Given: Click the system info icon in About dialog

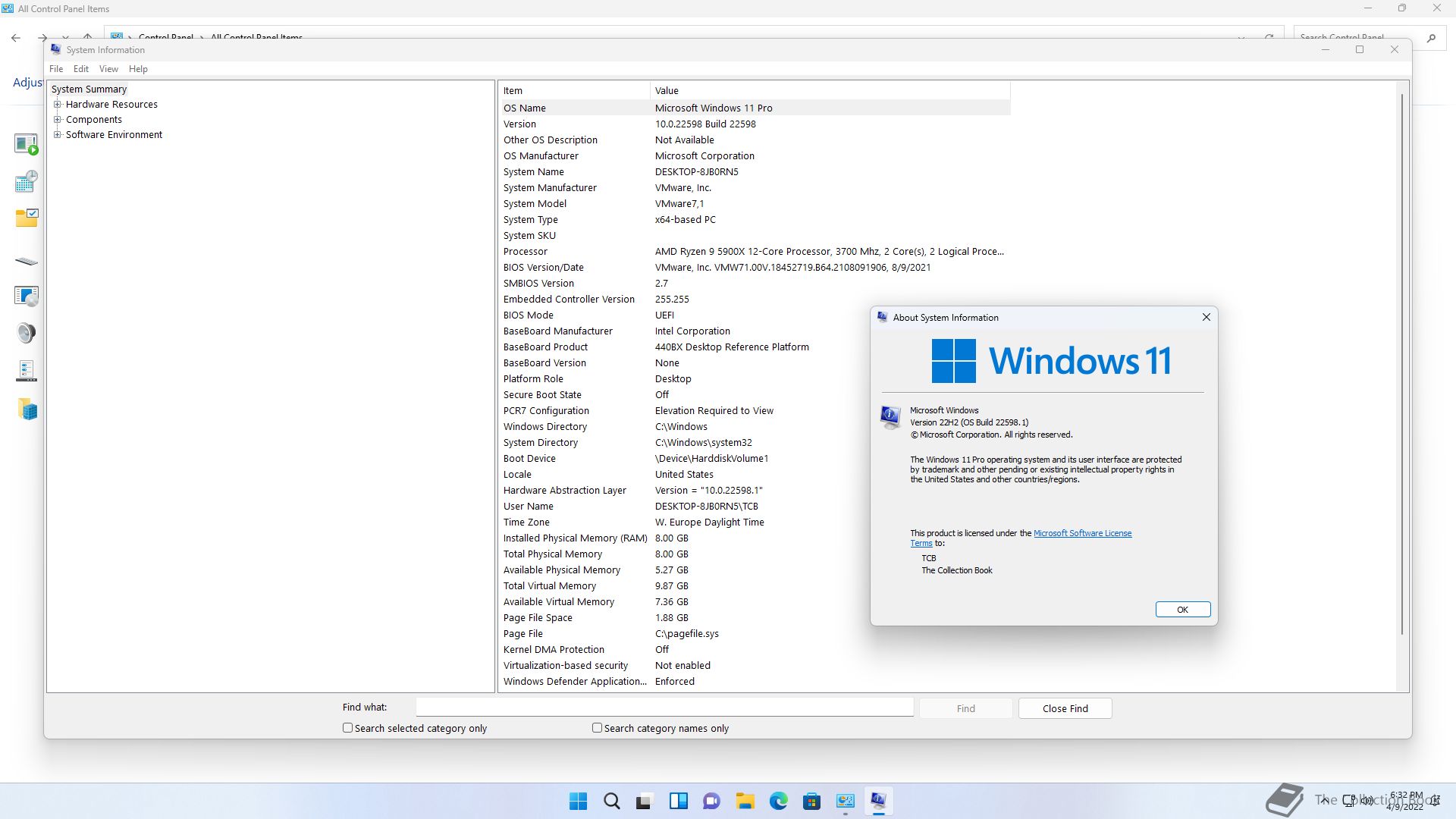Looking at the screenshot, I should coord(890,416).
